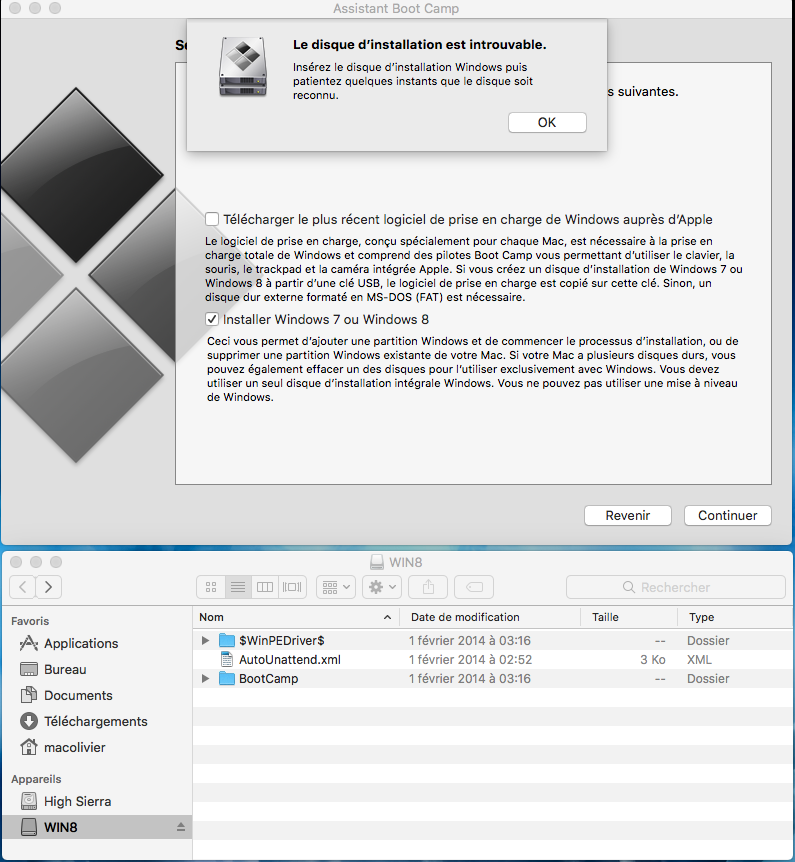This screenshot has height=862, width=795.
Task: Close the Finder WIN8 window
Action: (16, 562)
